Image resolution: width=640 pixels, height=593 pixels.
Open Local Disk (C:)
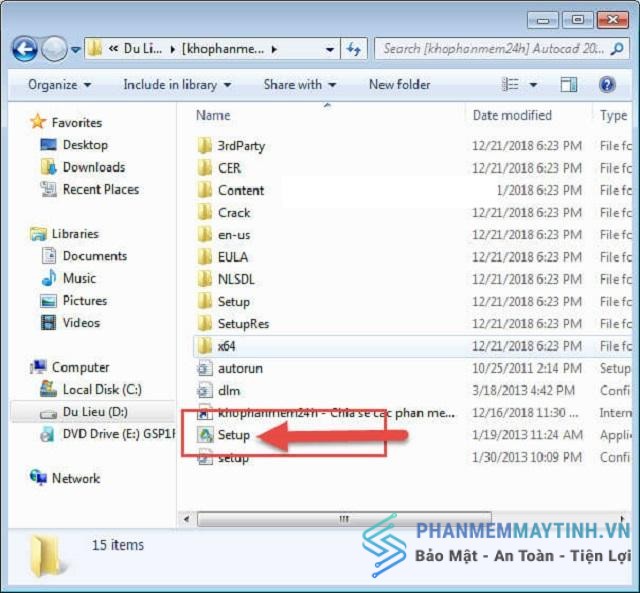(102, 390)
